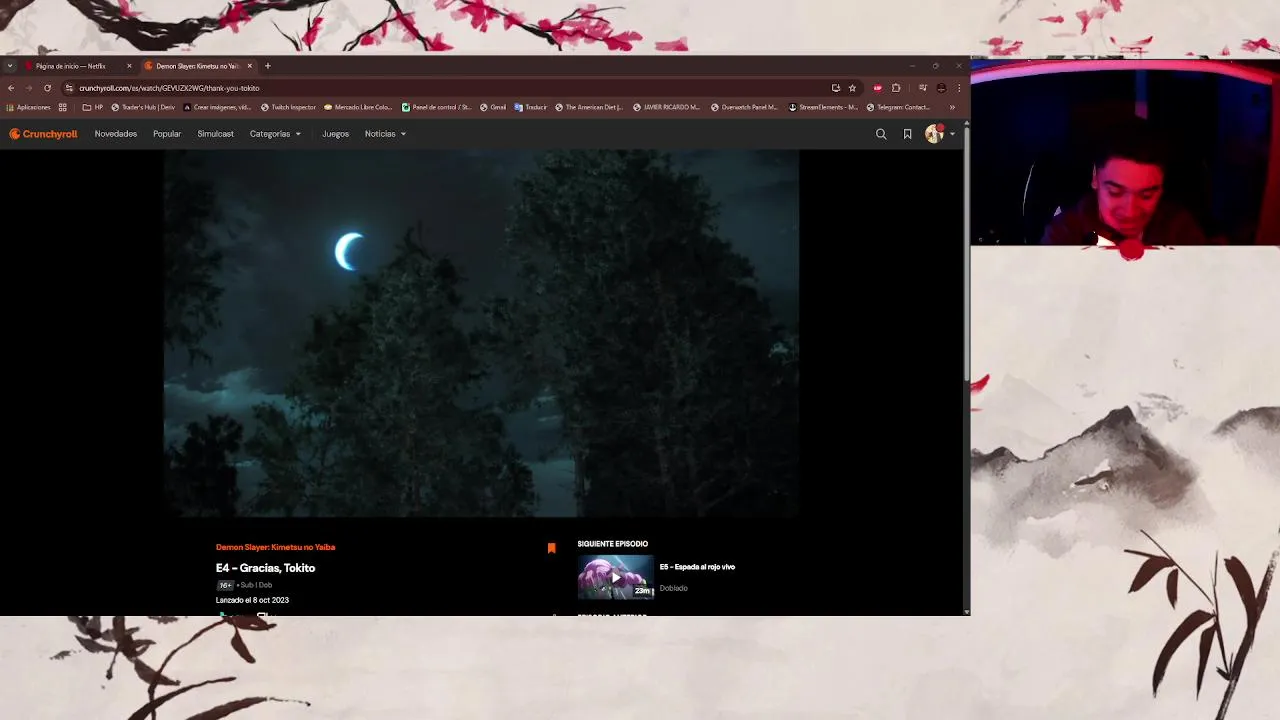1280x720 pixels.
Task: Open the red adblock extension icon
Action: (878, 88)
